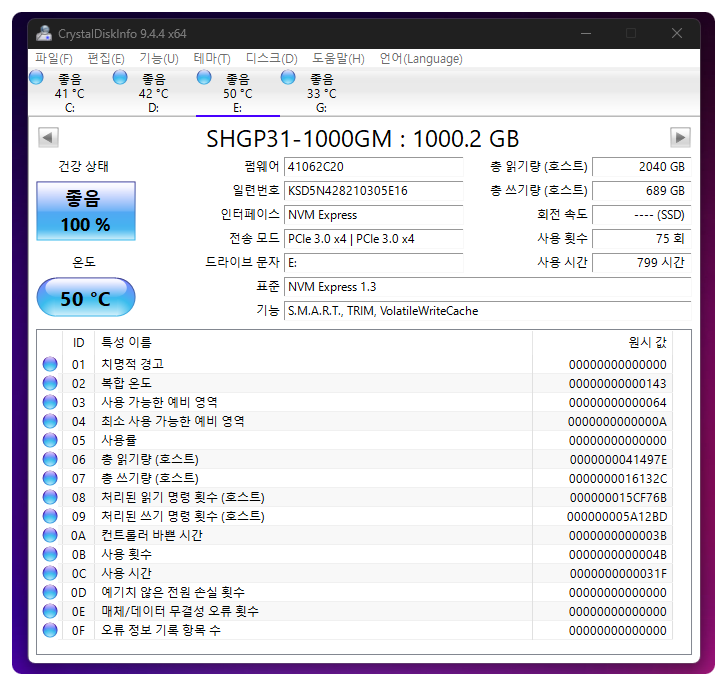Select attribute name 사용률
The height and width of the screenshot is (686, 727).
(119, 440)
